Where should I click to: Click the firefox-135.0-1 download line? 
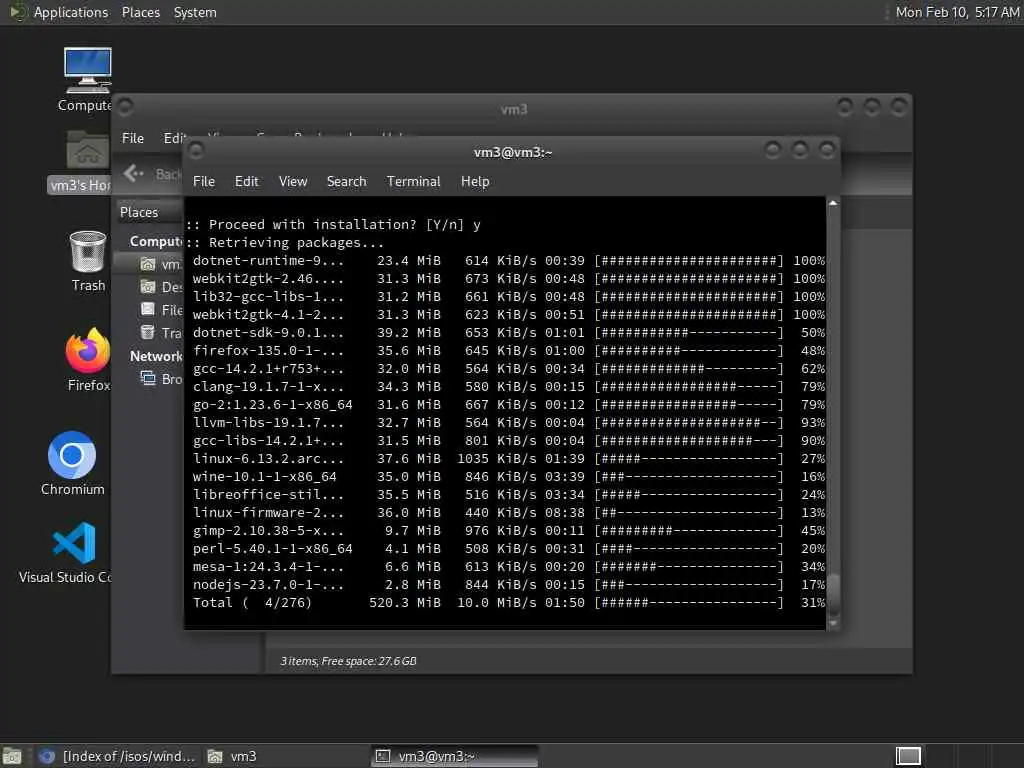508,351
